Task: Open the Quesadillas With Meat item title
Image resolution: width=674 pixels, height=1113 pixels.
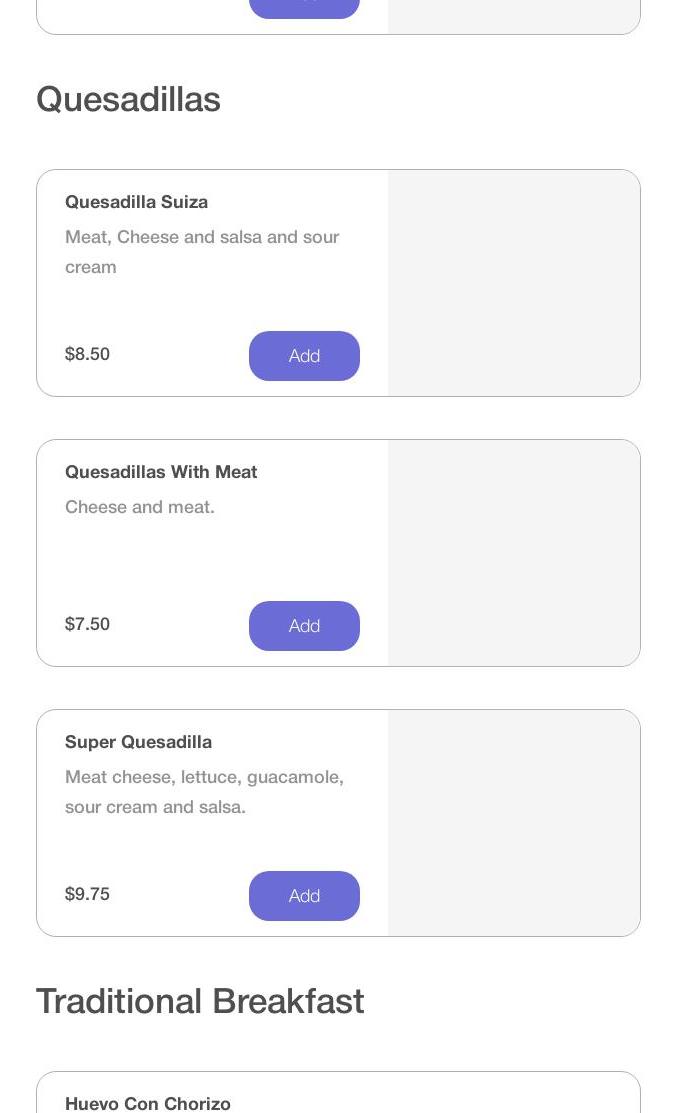Action: click(161, 472)
